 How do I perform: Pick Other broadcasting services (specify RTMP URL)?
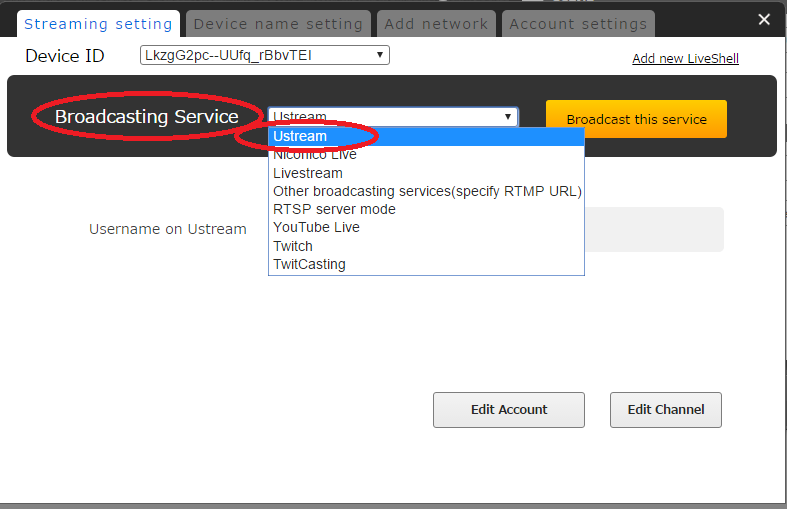(x=426, y=191)
